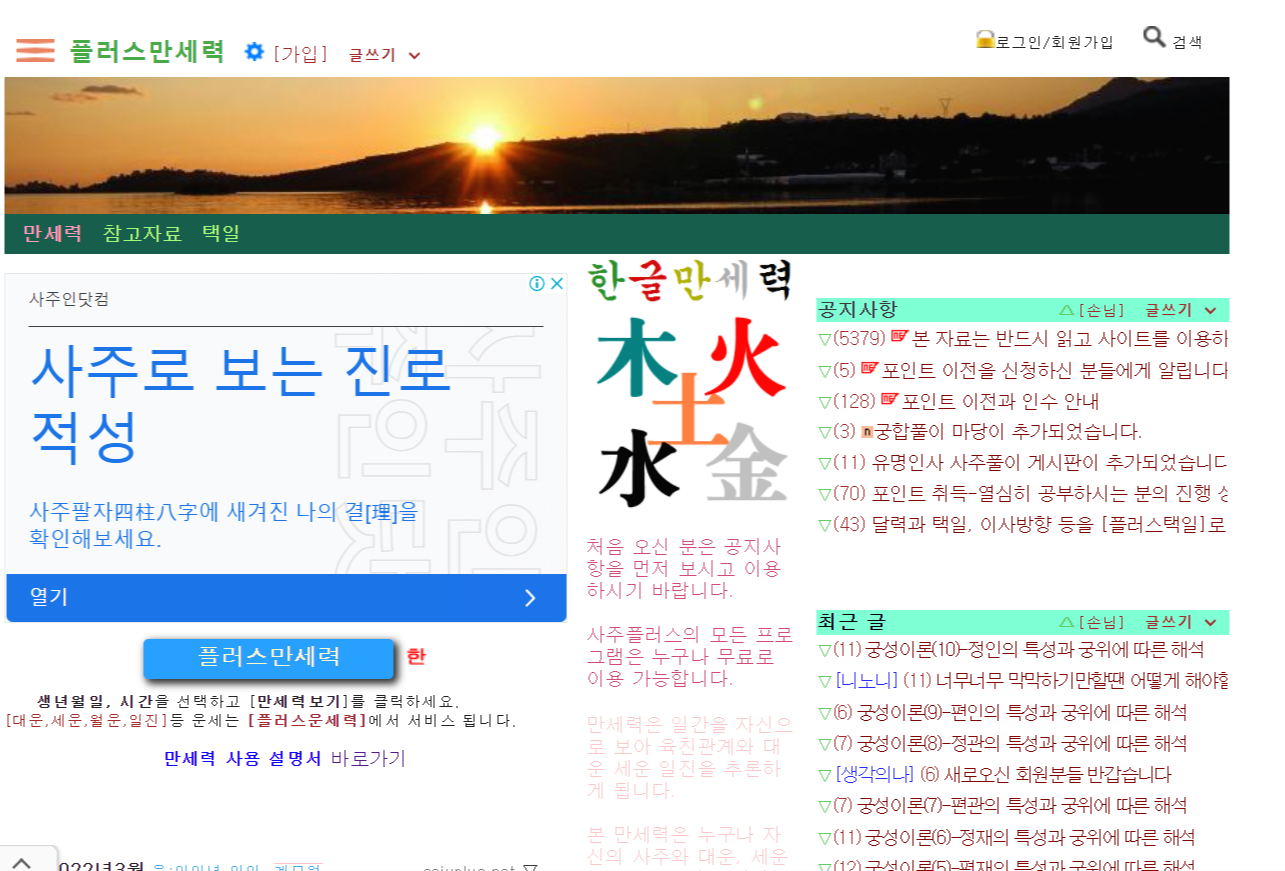Click the new badge on 궁합풀이 post
This screenshot has width=1285, height=871.
coord(867,432)
